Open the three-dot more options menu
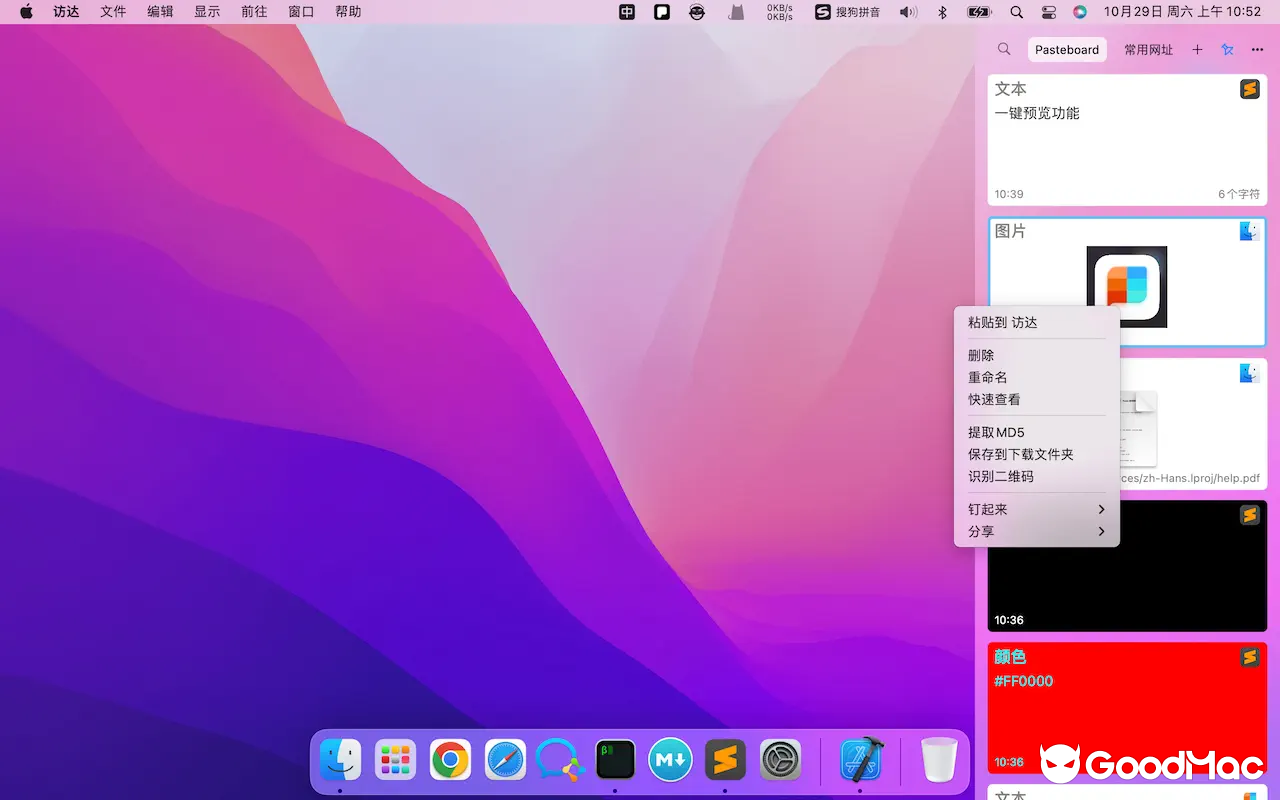1280x800 pixels. (x=1257, y=48)
